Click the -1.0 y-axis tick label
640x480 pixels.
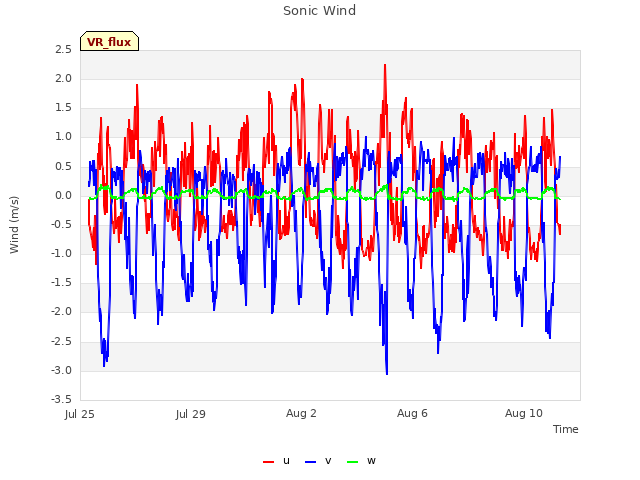point(62,253)
